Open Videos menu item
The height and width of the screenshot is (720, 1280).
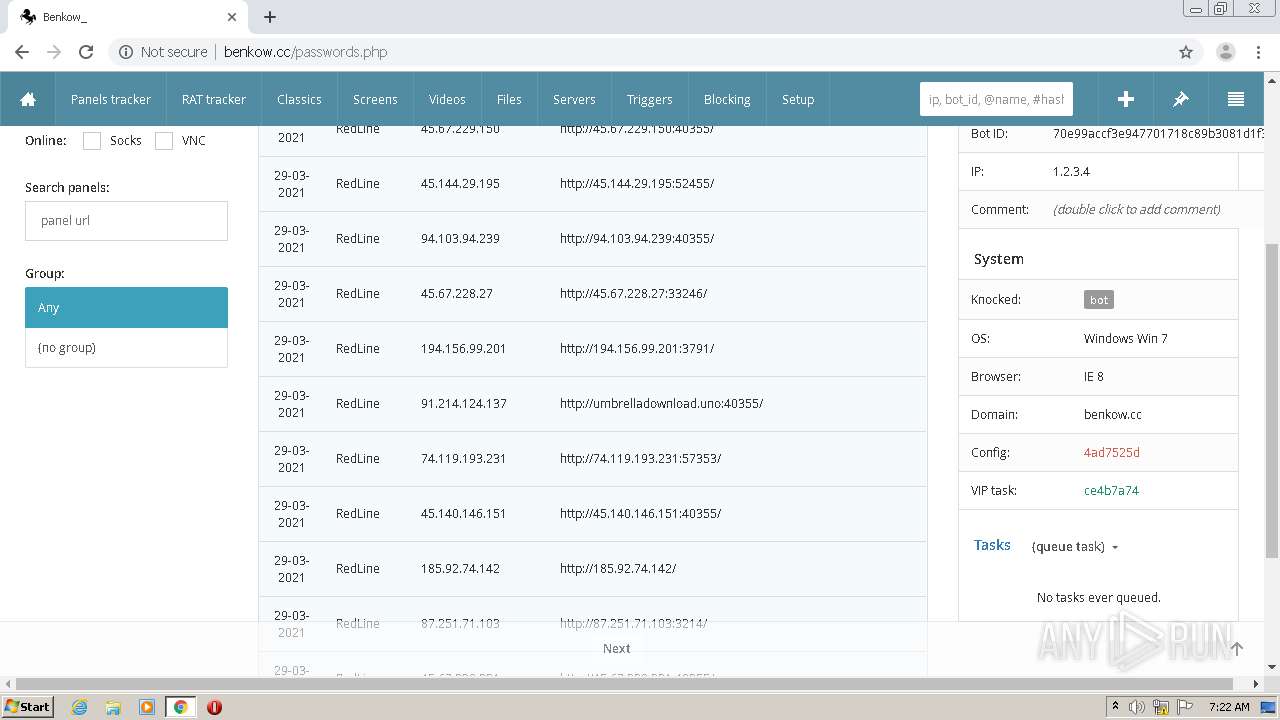point(447,99)
